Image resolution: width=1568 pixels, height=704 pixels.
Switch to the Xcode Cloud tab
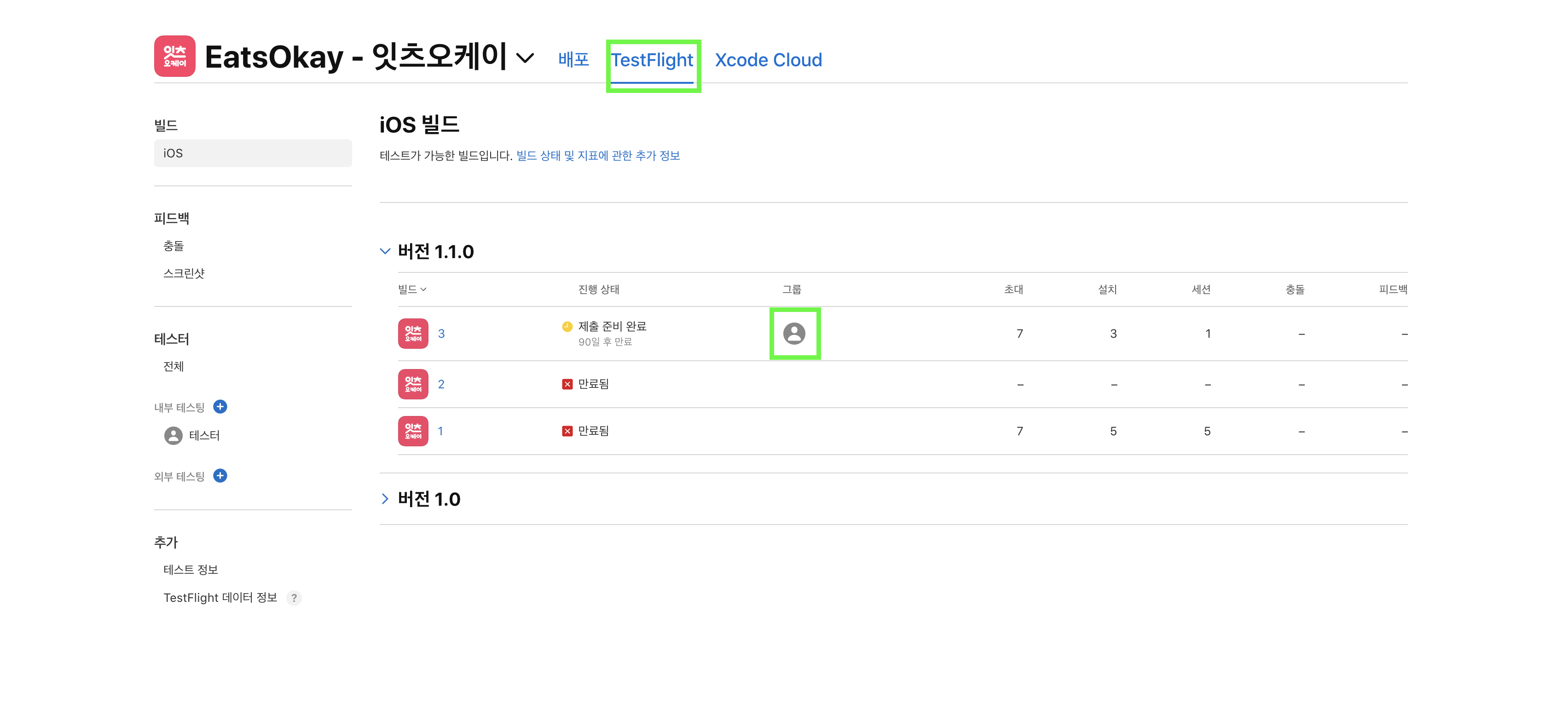click(768, 60)
